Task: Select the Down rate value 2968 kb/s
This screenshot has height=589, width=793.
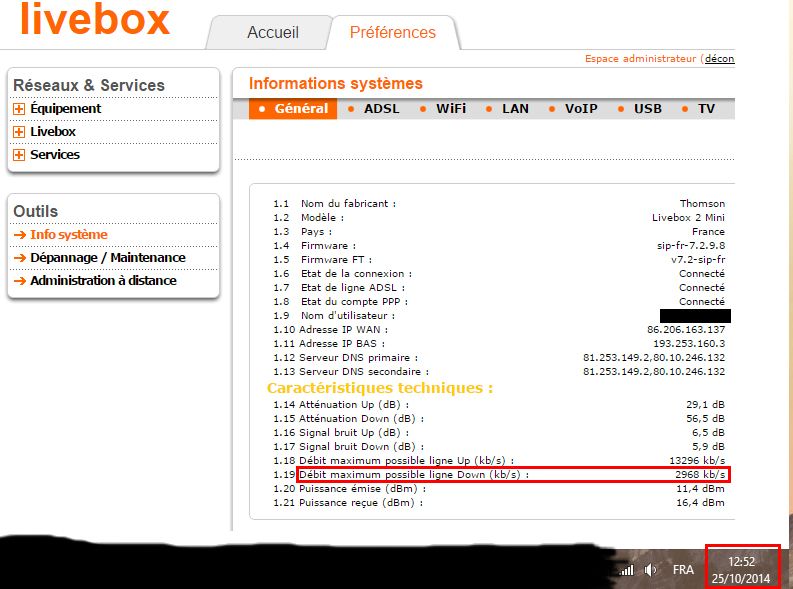Action: [700, 475]
